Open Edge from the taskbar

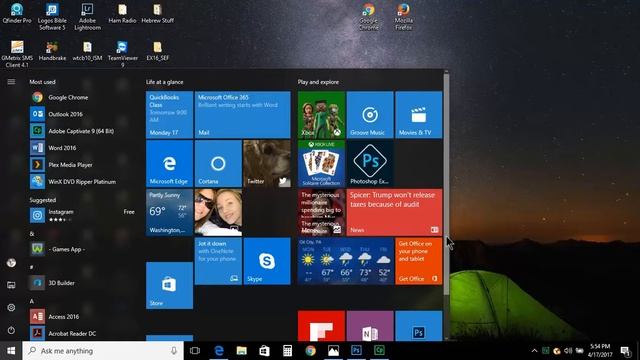[x=219, y=351]
